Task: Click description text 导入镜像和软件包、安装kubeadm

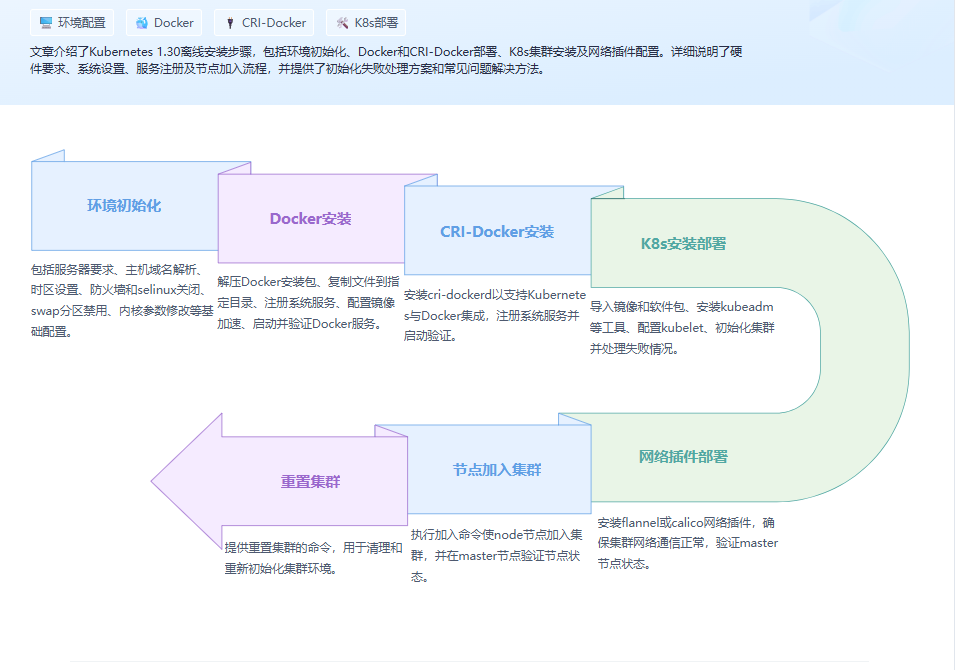Action: pyautogui.click(x=682, y=328)
